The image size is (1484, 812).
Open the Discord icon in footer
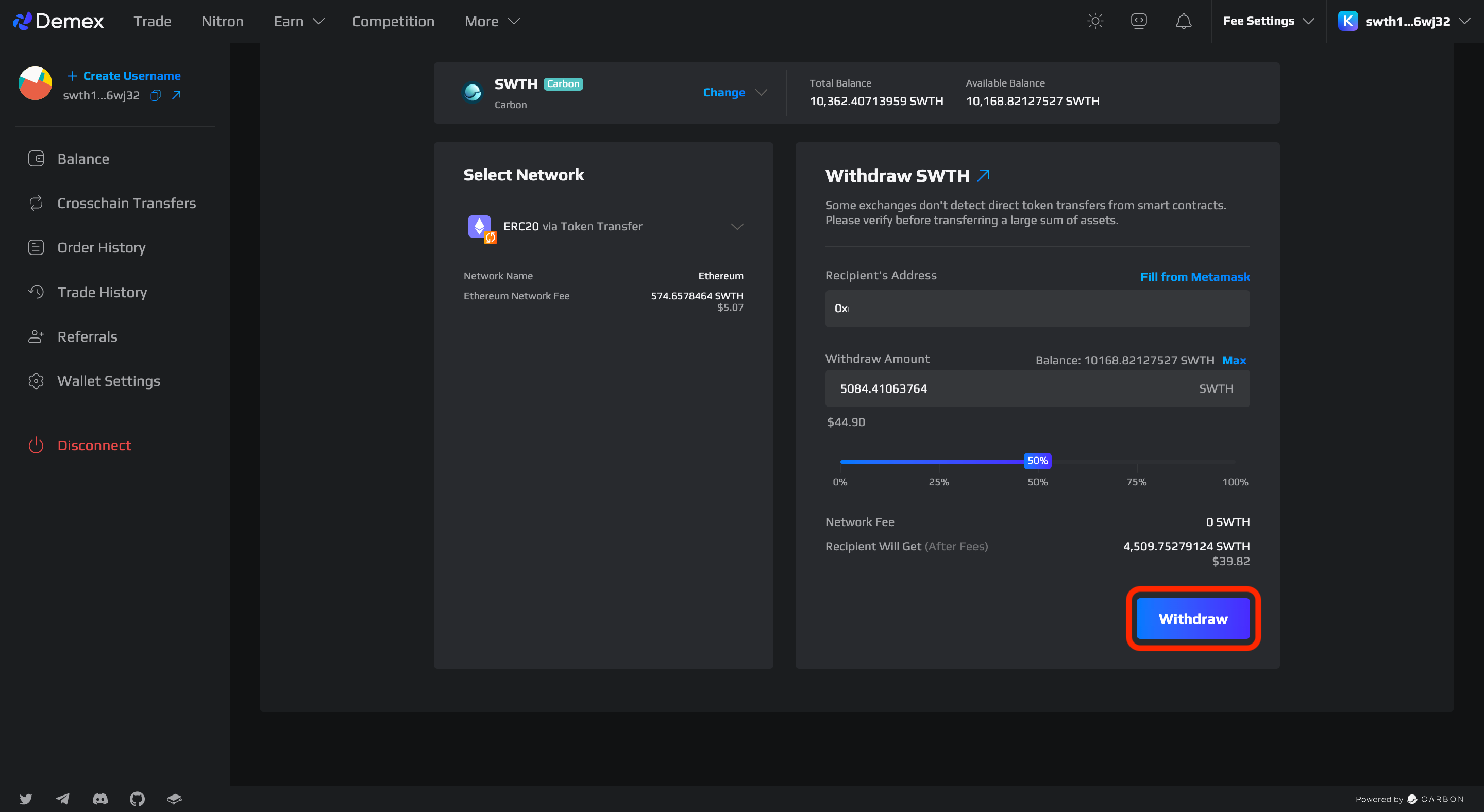(99, 798)
